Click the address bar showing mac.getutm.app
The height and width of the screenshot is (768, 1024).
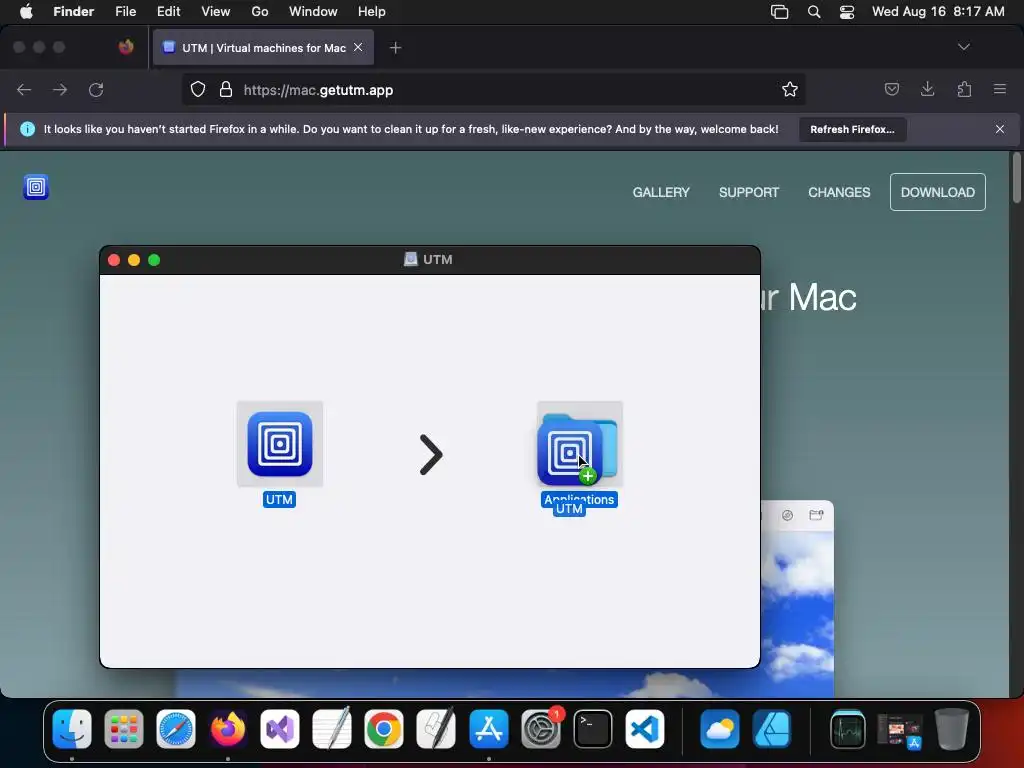click(494, 89)
